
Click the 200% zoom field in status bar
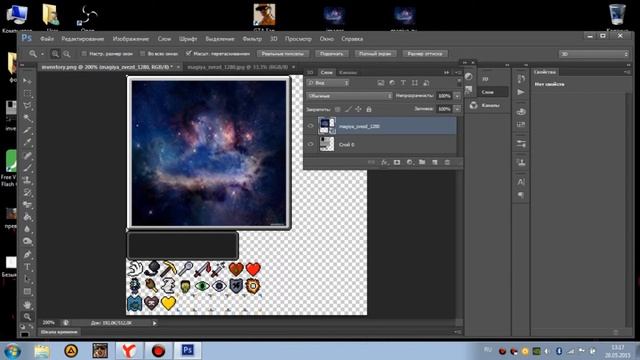point(49,323)
